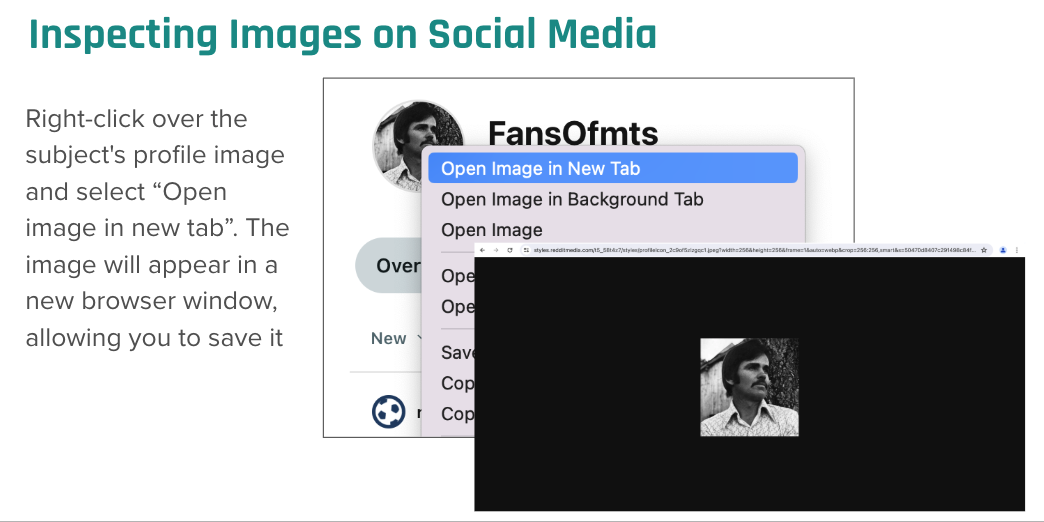Click the Inspecting Images on Social Media title

click(x=342, y=34)
